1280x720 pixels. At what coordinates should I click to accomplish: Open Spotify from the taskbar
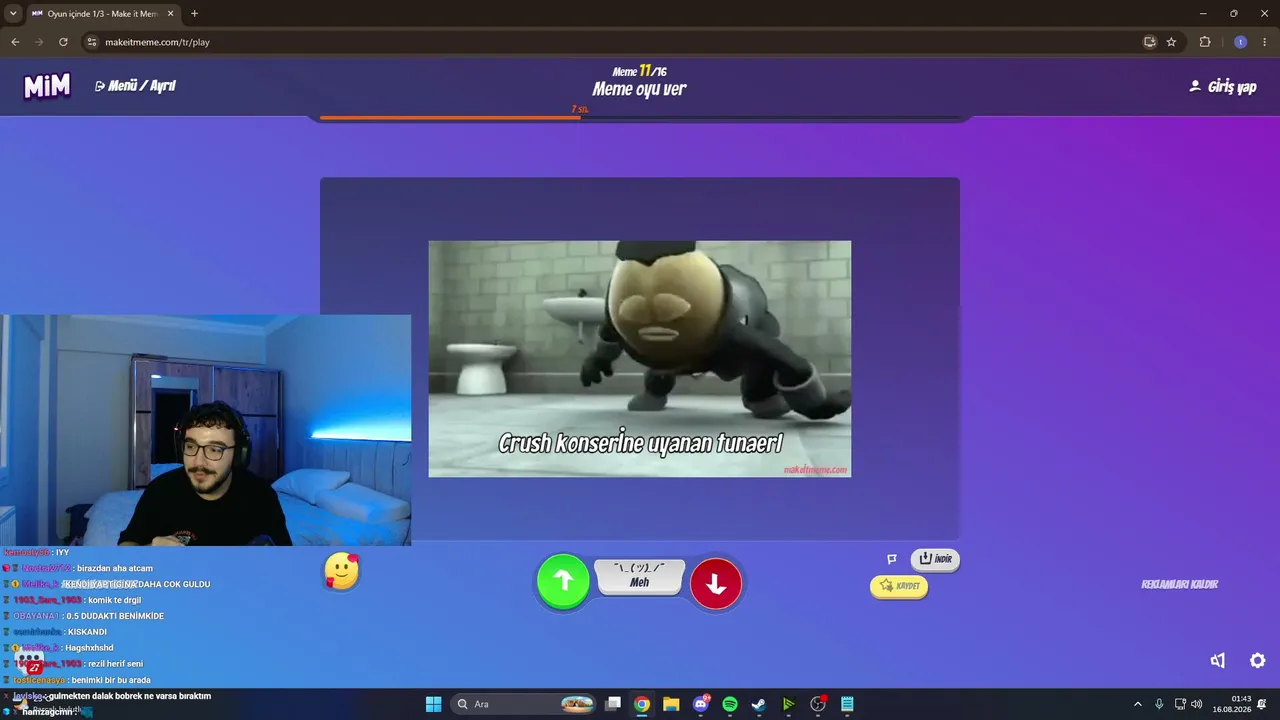point(730,704)
